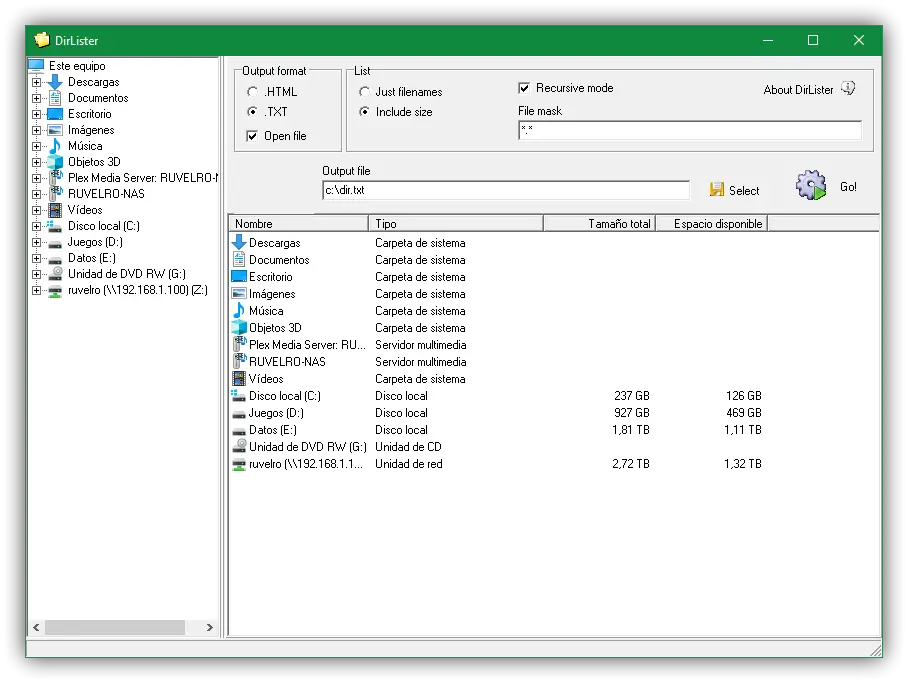Choose Just filenames list option
Viewport: 908px width, 683px height.
(364, 92)
